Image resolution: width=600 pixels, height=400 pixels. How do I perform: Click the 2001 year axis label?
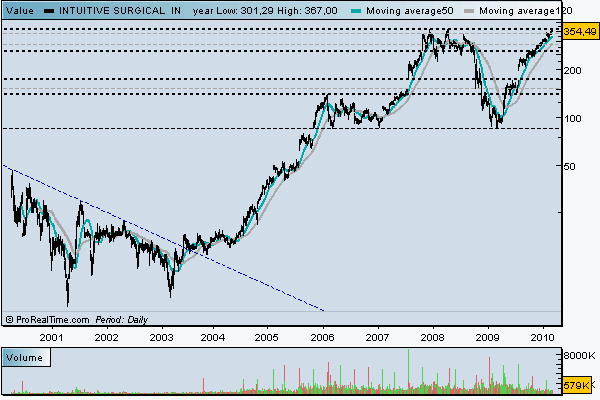tap(51, 337)
